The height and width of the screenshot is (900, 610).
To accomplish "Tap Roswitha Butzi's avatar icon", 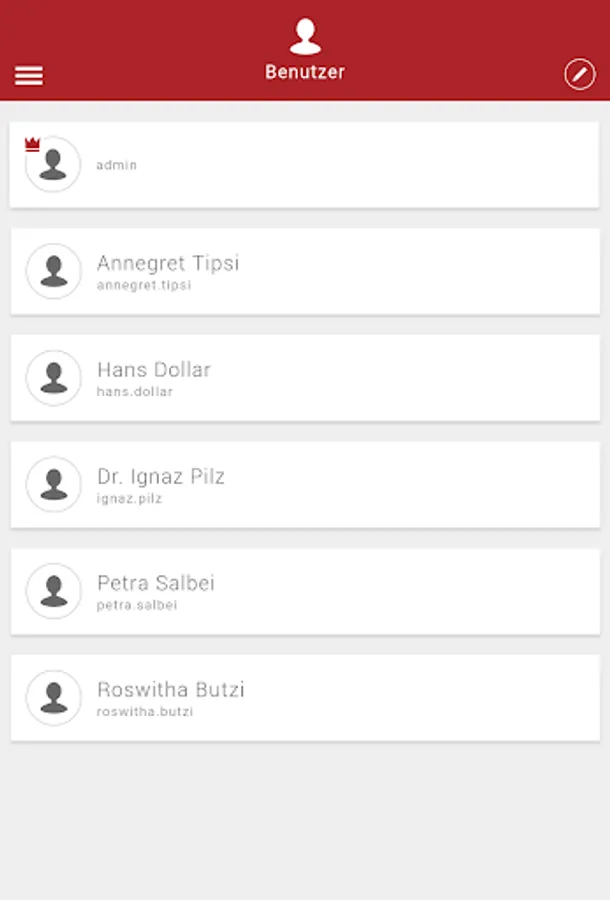I will point(53,697).
